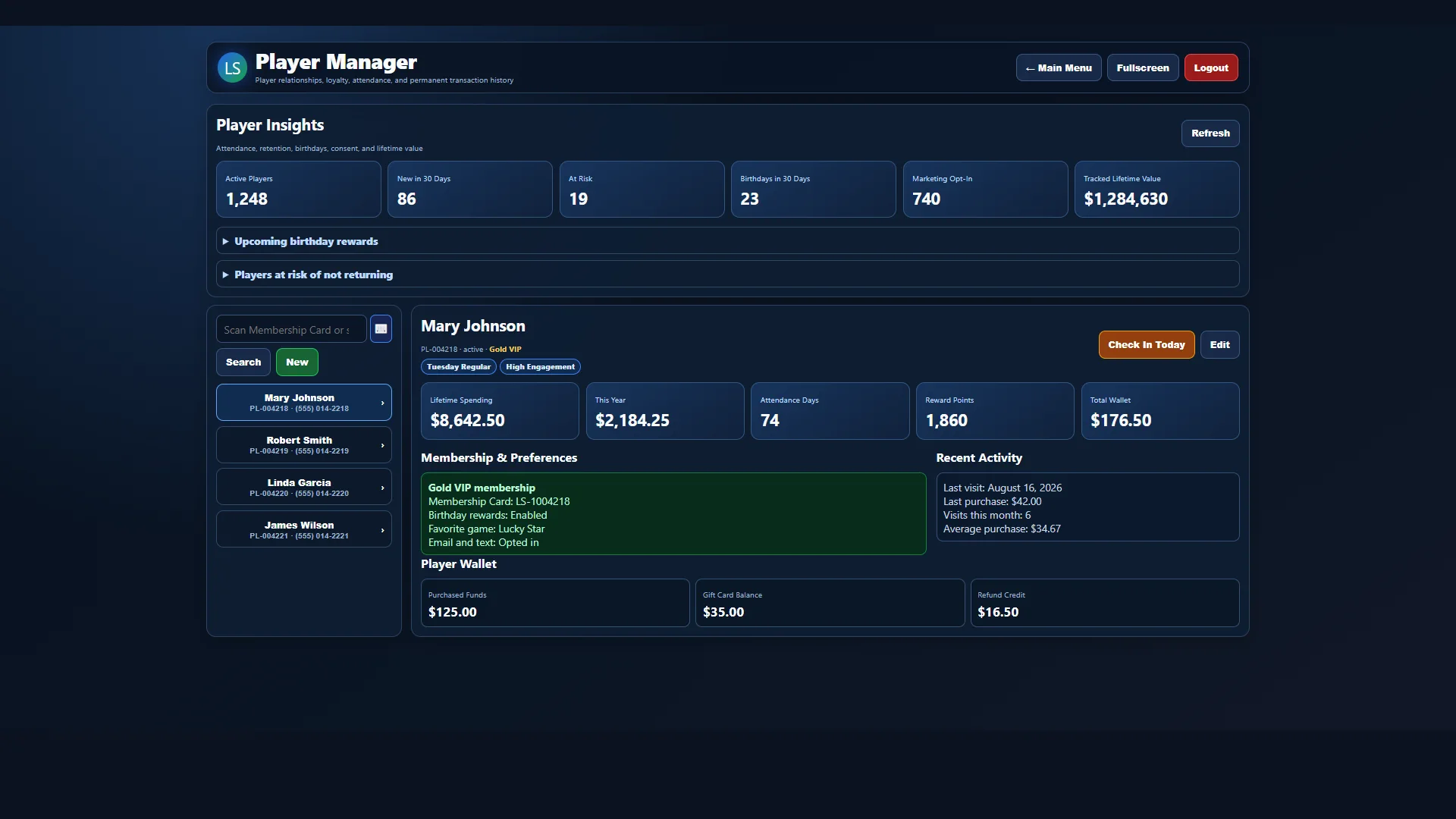1456x819 pixels.
Task: Click the Gift Card Balance $35.00 card
Action: point(830,603)
